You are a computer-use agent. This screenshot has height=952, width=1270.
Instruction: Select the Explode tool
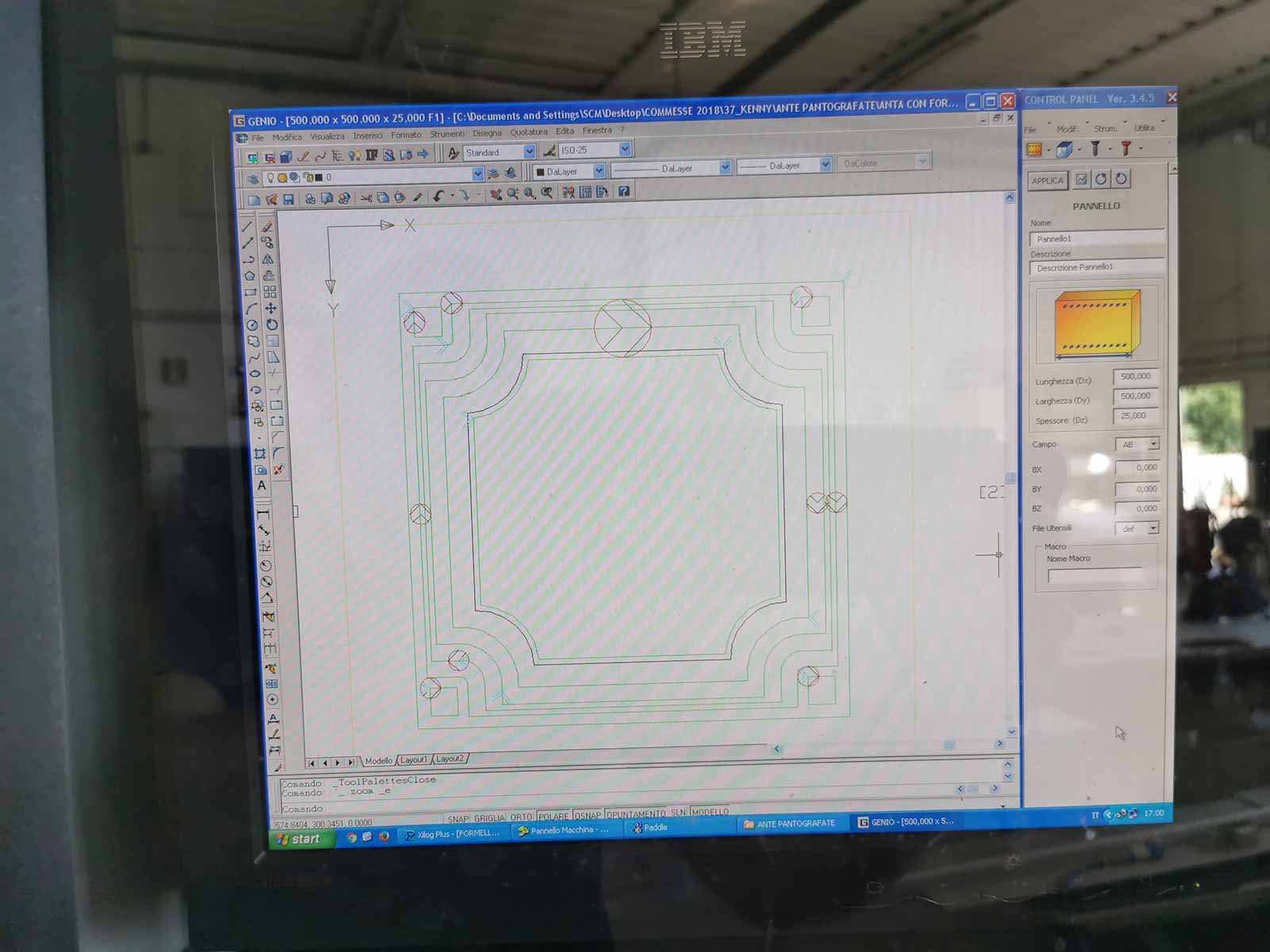[x=279, y=470]
